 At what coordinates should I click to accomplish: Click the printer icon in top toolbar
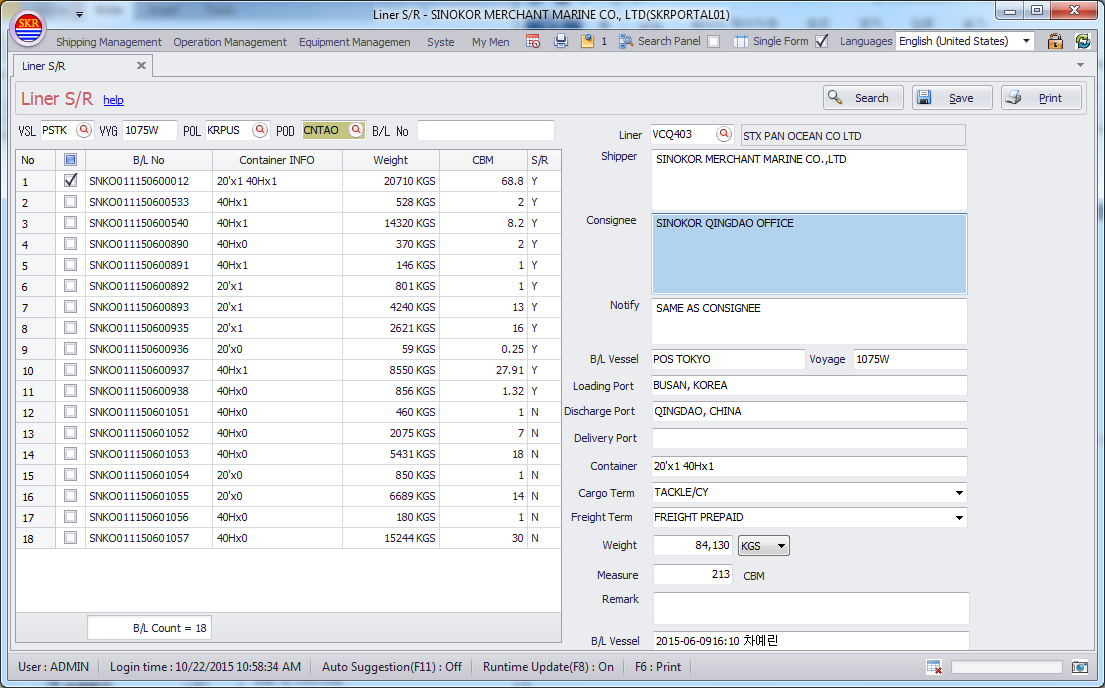(x=561, y=42)
